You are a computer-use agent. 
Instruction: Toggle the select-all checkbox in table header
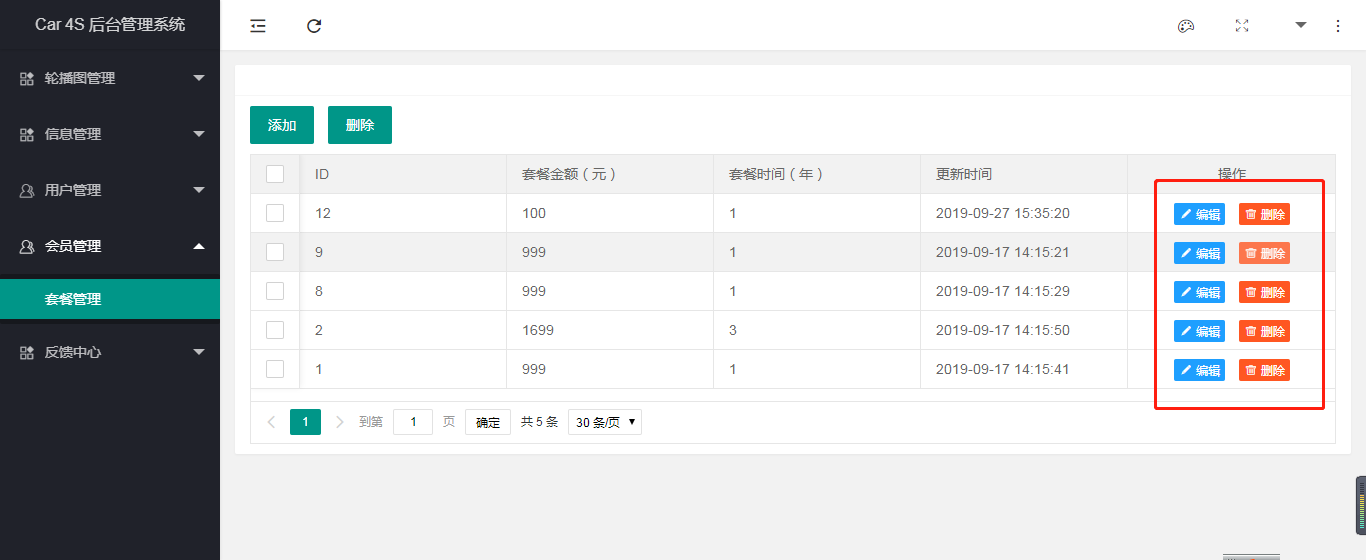275,174
